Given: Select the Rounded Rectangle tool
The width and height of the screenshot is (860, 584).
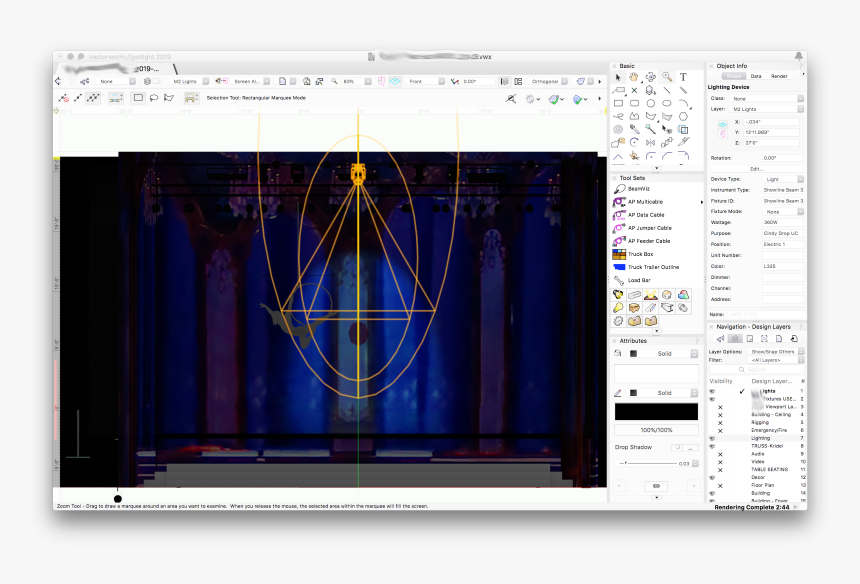Looking at the screenshot, I should 635,103.
